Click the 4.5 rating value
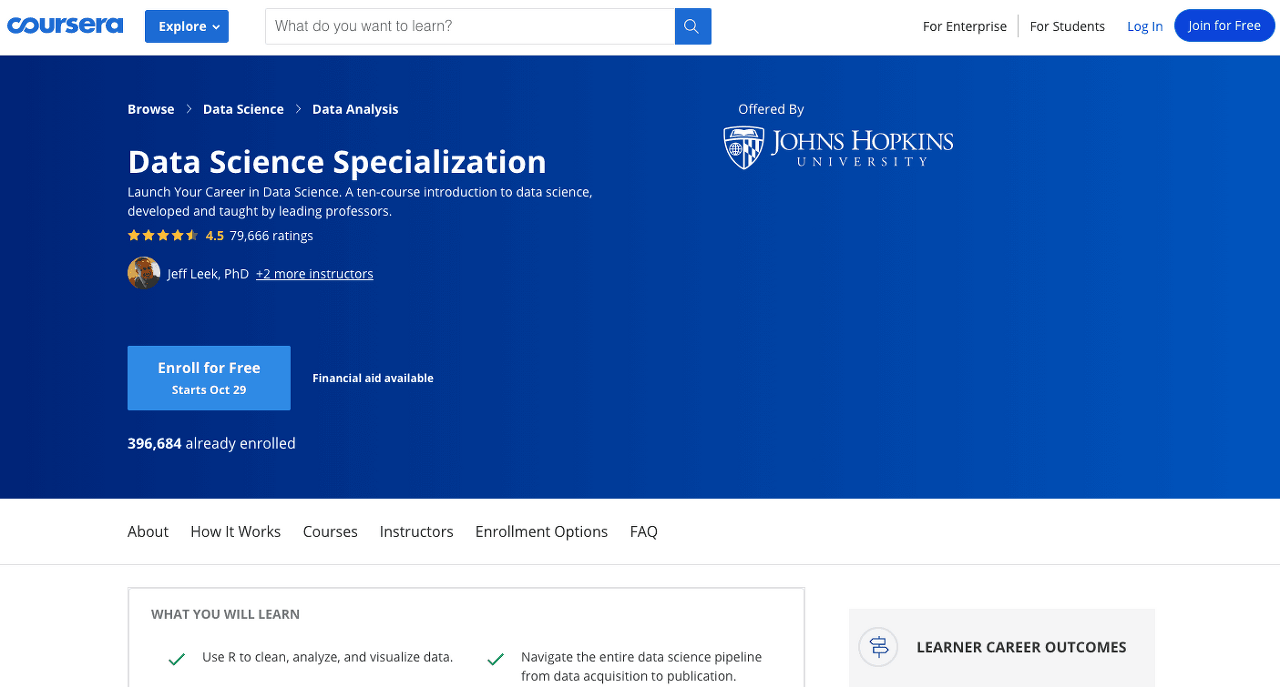 click(x=215, y=236)
